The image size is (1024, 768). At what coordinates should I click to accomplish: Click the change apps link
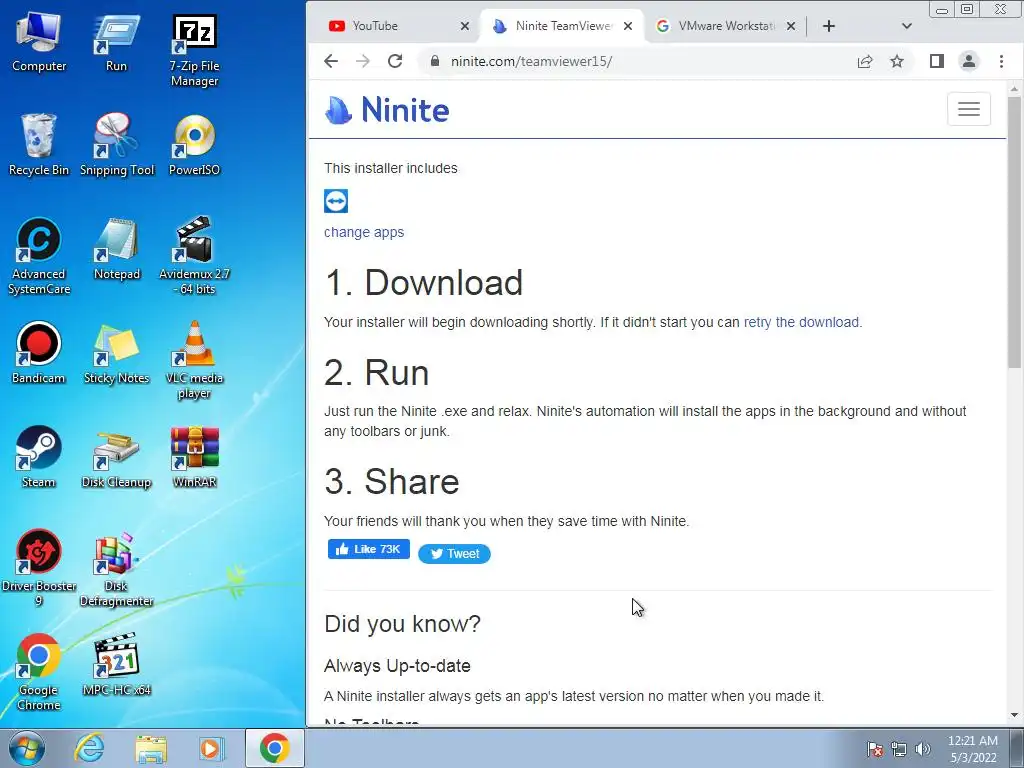364,232
